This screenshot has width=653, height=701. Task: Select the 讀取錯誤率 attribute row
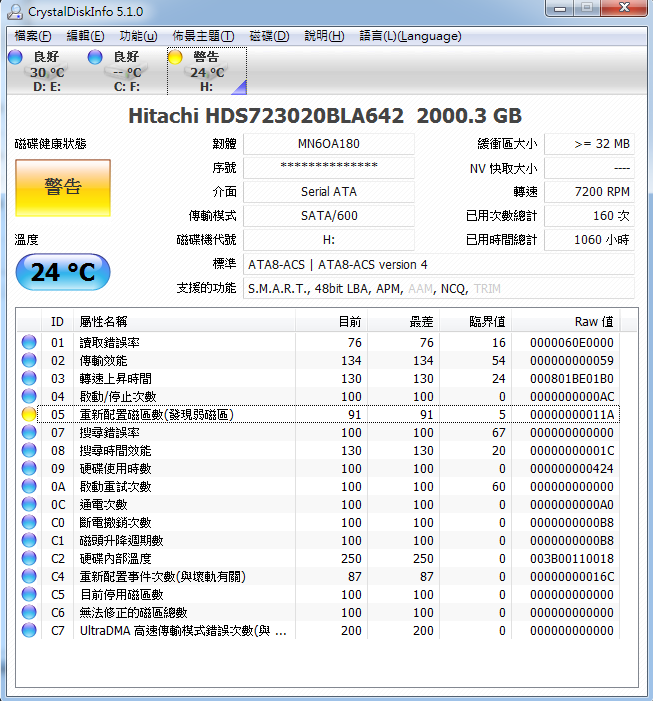click(318, 342)
